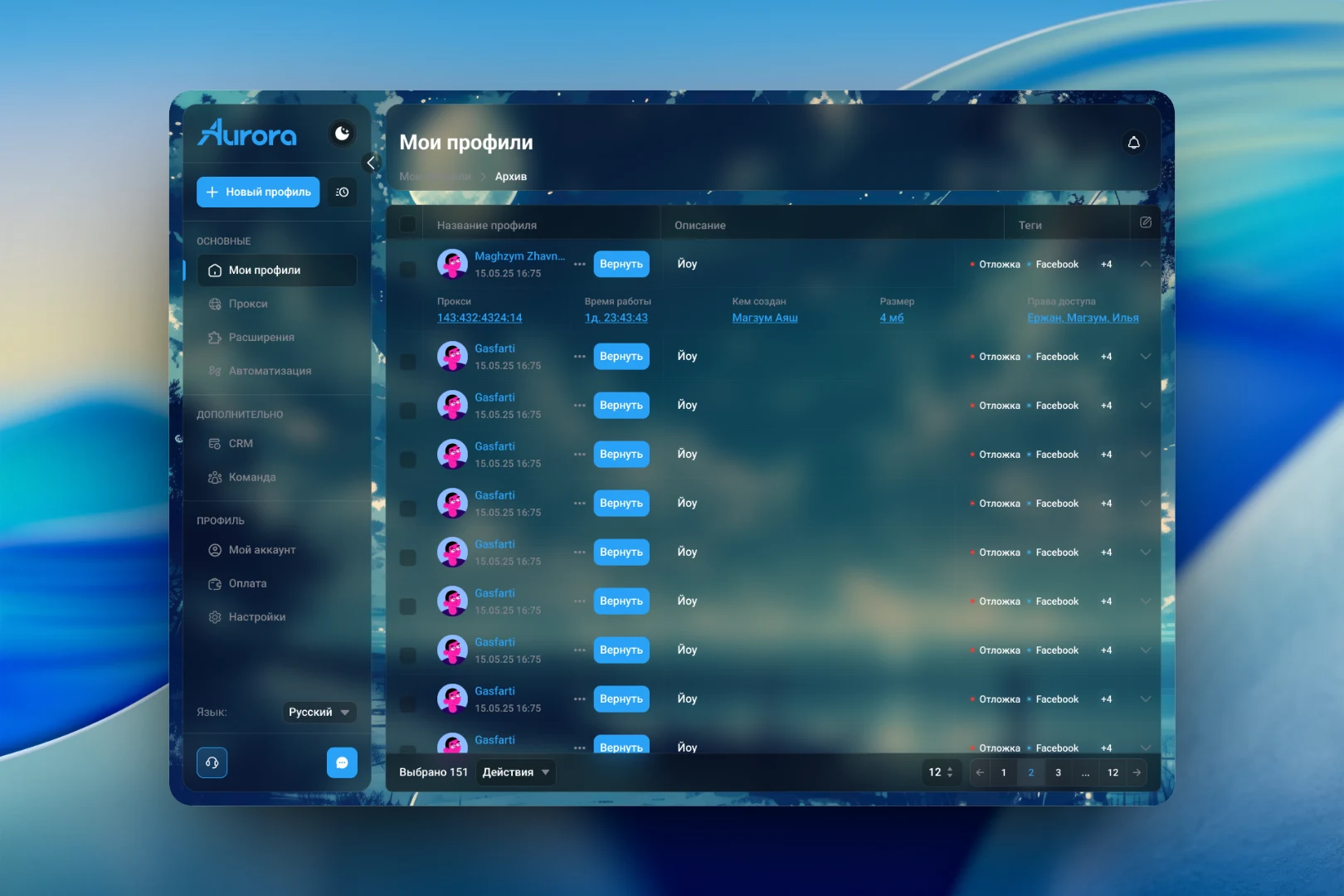Collapse the expanded Maghzym Zhavn row
The image size is (1344, 896).
[x=1145, y=264]
